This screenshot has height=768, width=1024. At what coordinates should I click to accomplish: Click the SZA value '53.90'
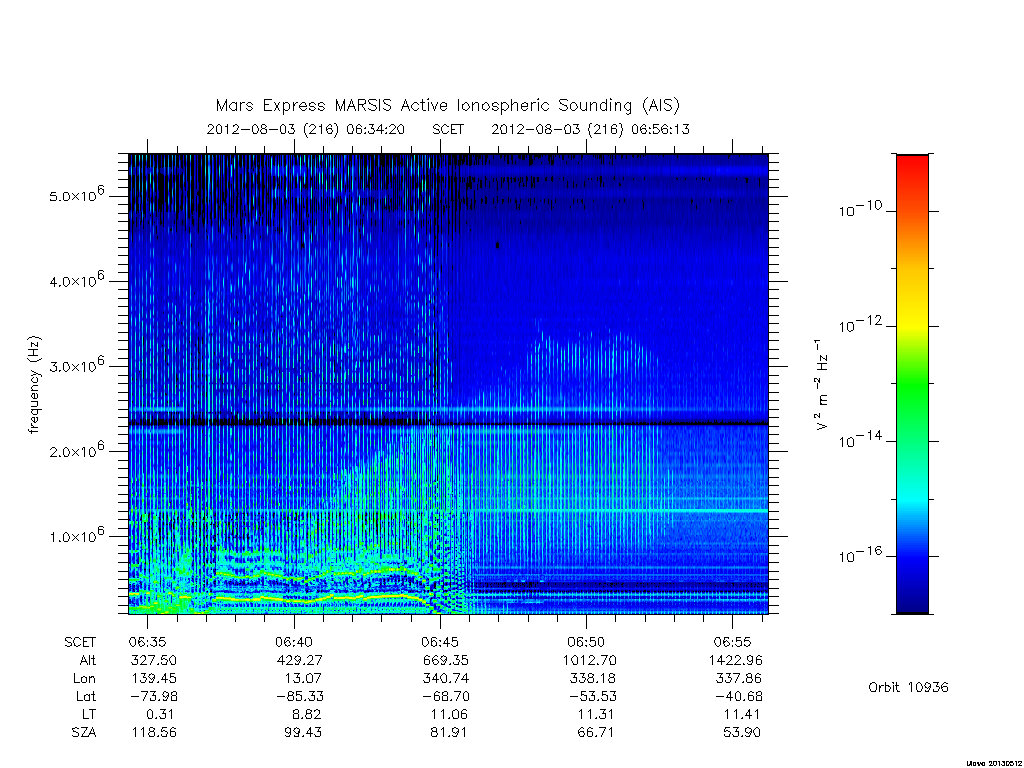click(x=741, y=733)
